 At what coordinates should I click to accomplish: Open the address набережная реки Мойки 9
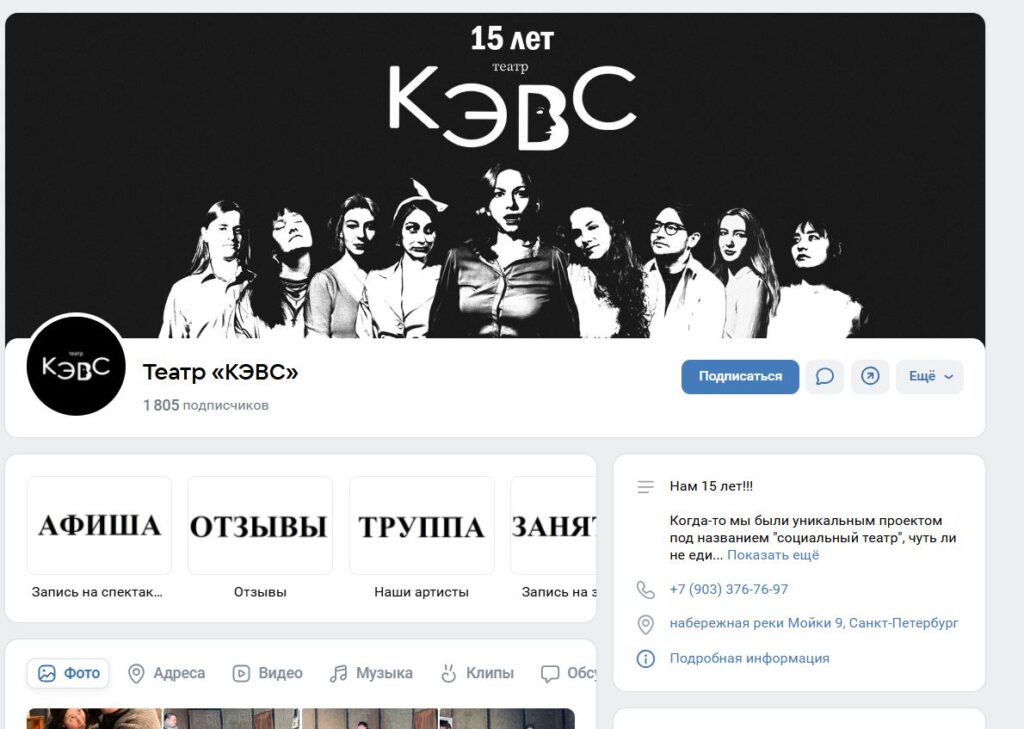pos(814,623)
